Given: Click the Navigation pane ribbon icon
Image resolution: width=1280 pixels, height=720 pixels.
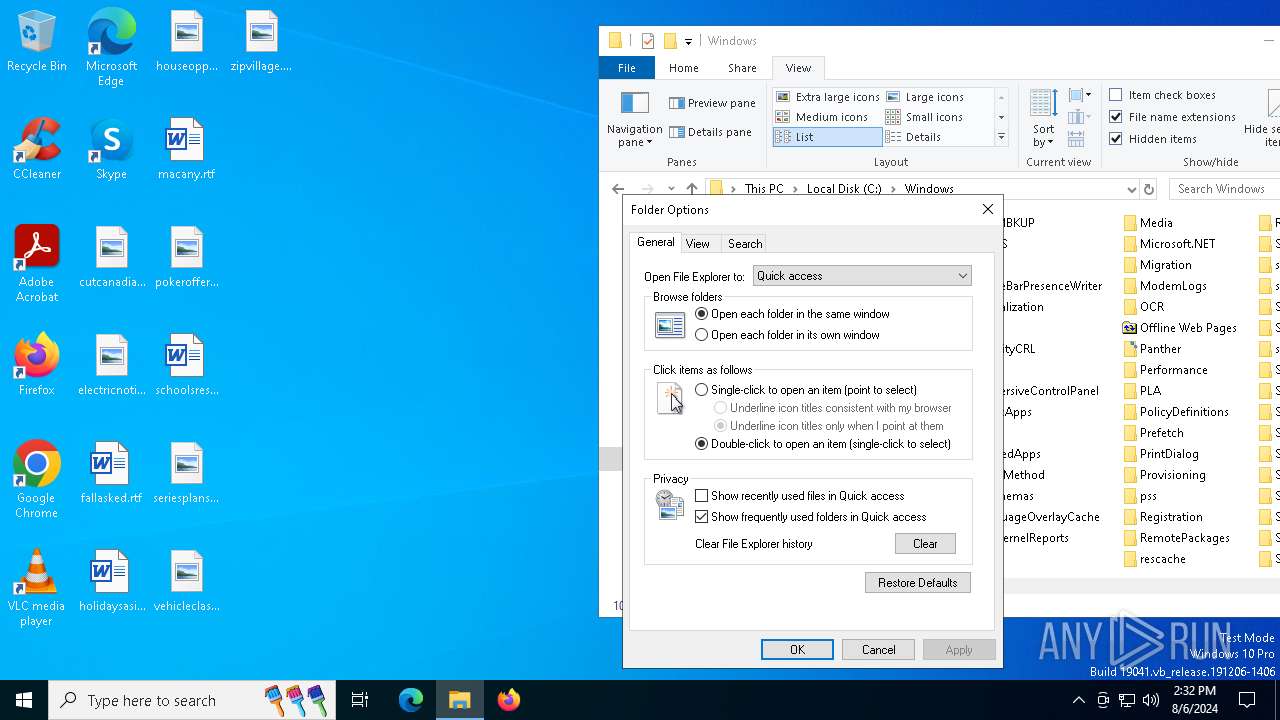Looking at the screenshot, I should [634, 119].
